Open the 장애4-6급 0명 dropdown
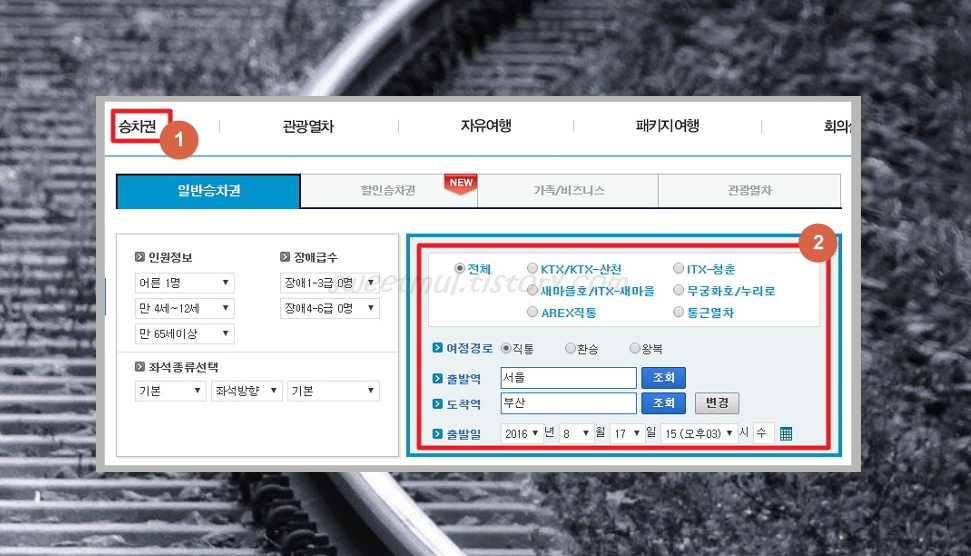 point(329,308)
